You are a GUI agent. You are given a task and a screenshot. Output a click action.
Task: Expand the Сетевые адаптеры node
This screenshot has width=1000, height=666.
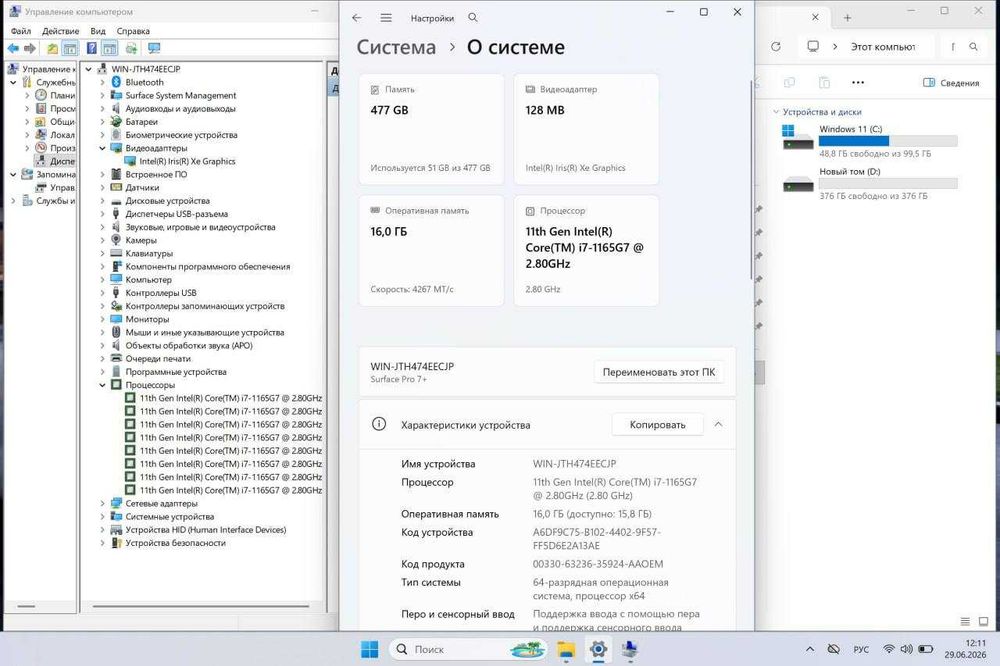[102, 503]
